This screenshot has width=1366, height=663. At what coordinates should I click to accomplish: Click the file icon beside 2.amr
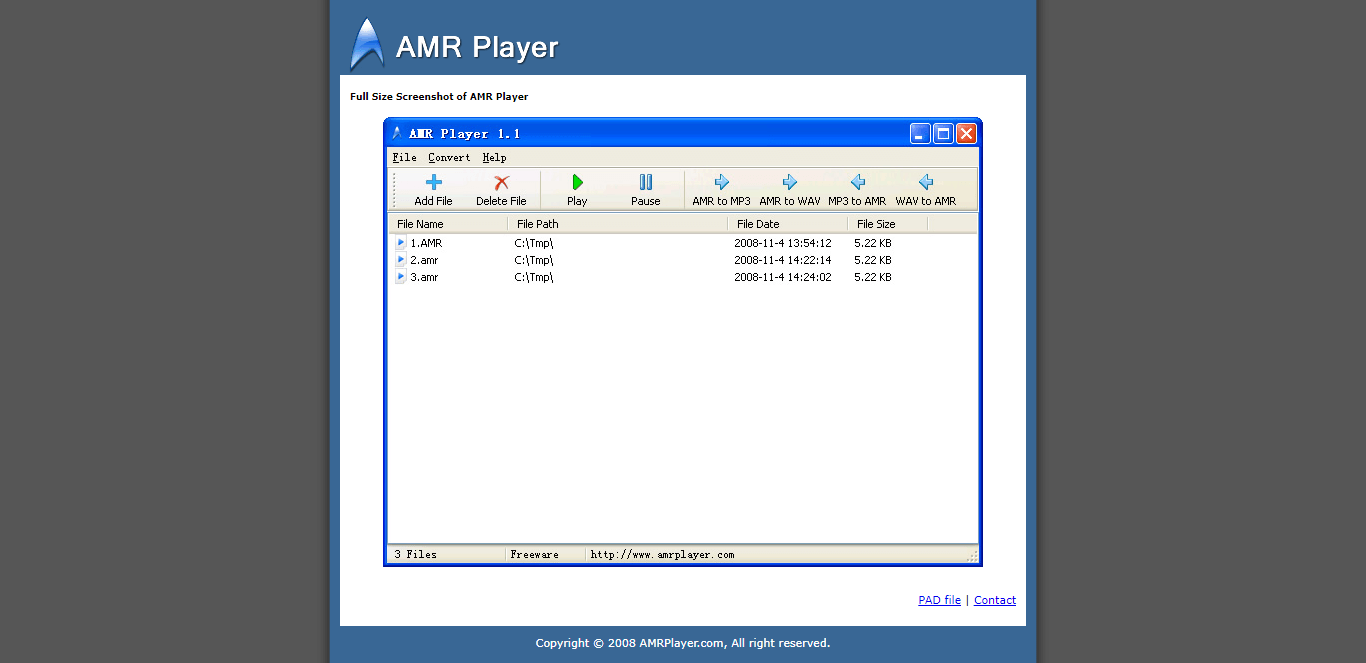[401, 260]
